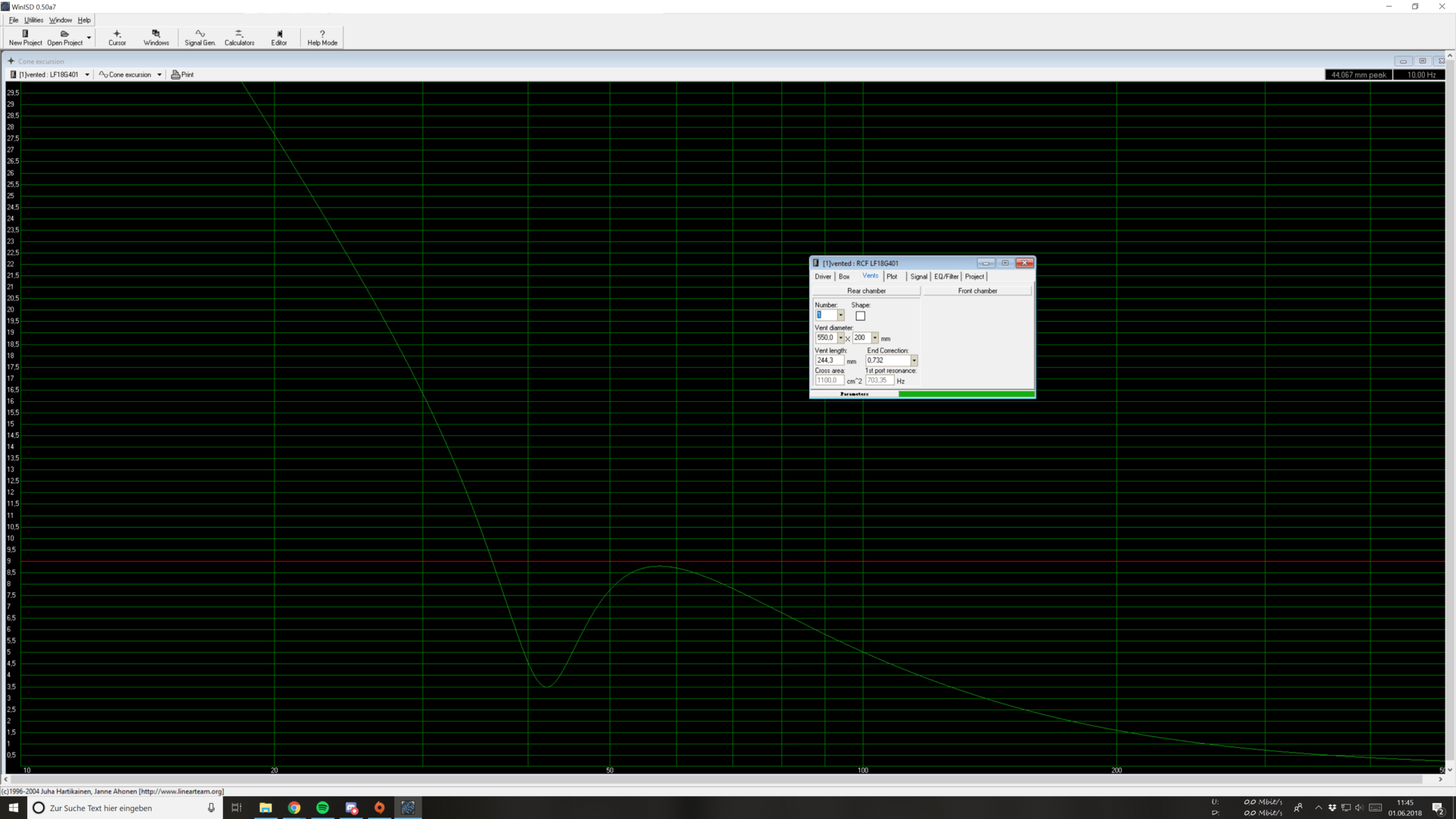
Task: Expand the Cone excursion graph type dropdown
Action: coord(159,74)
